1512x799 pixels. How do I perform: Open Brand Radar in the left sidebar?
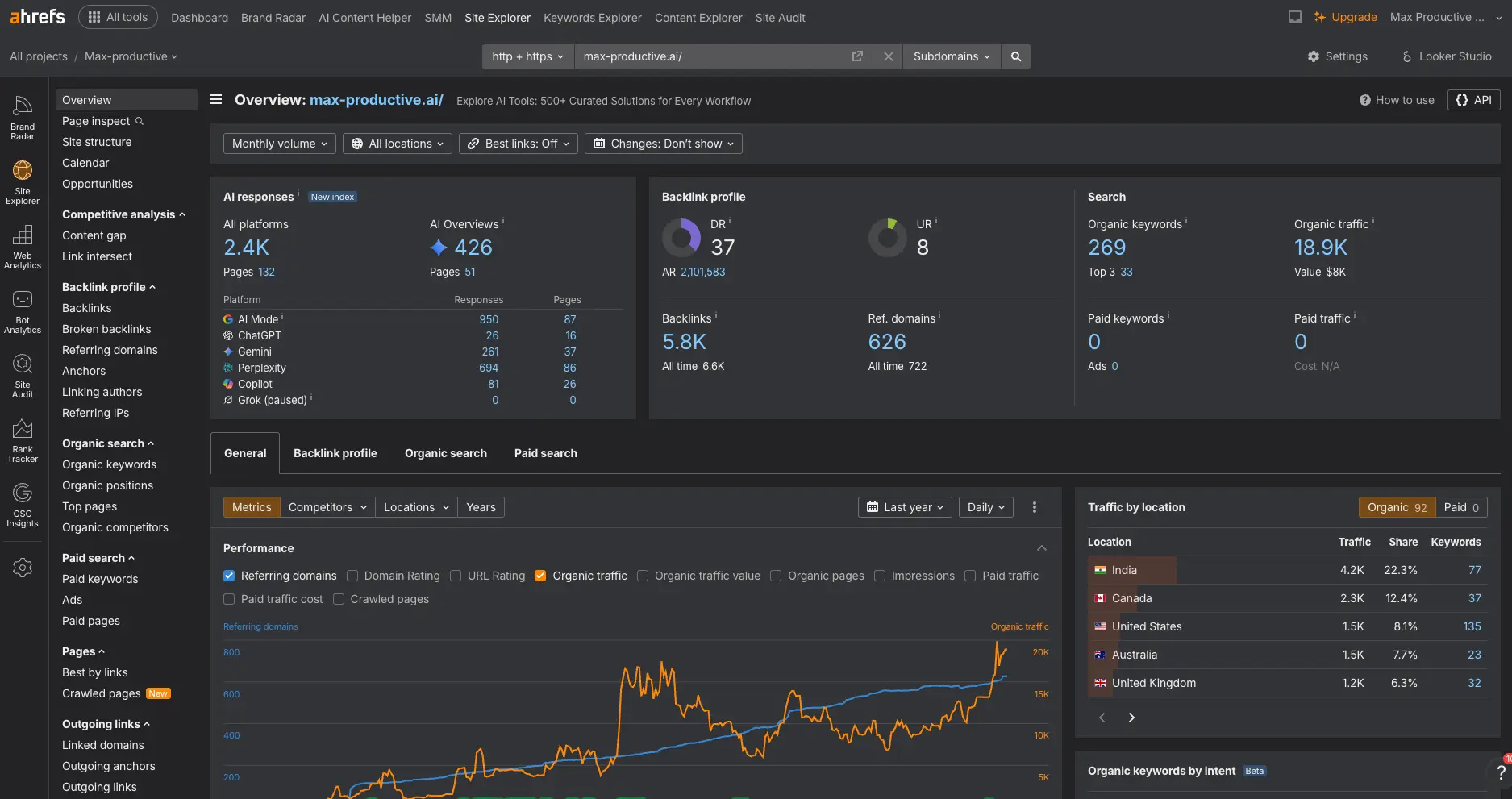(x=23, y=118)
